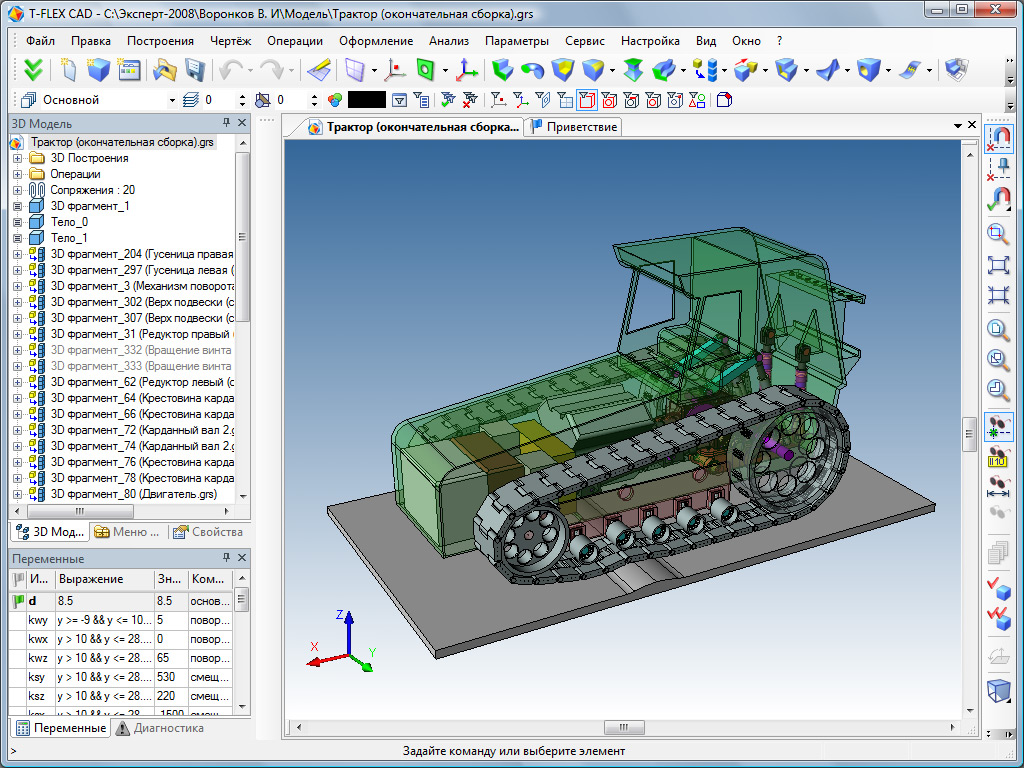Close the Переменные panel
1024x768 pixels.
tap(242, 558)
